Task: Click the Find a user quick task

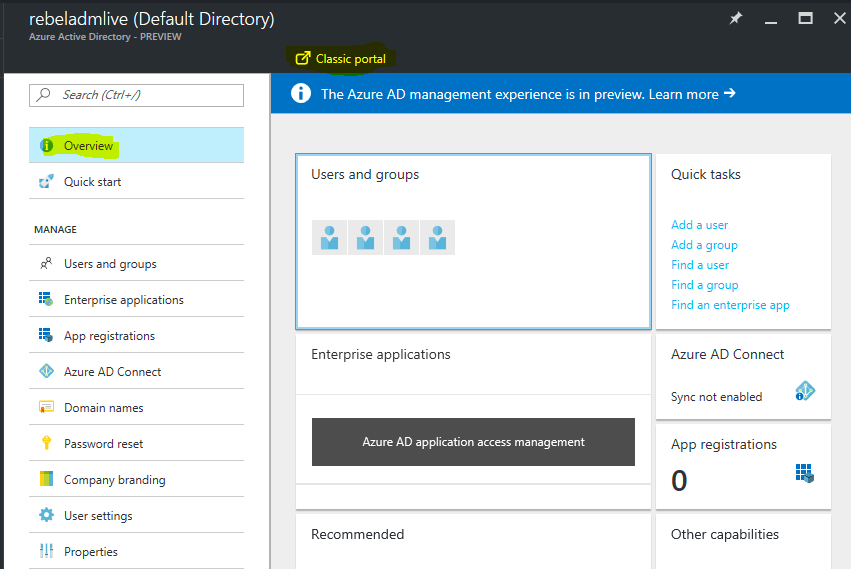Action: click(x=700, y=265)
